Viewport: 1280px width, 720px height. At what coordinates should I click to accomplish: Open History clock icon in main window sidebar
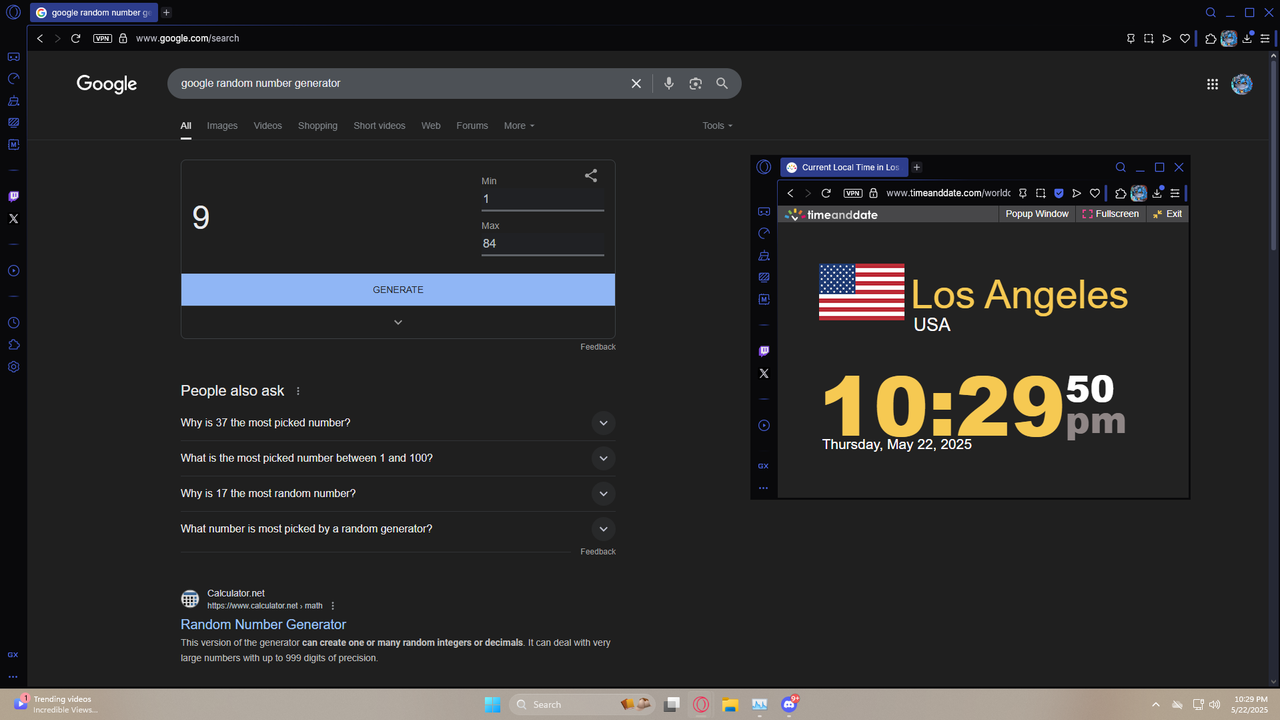tap(14, 323)
